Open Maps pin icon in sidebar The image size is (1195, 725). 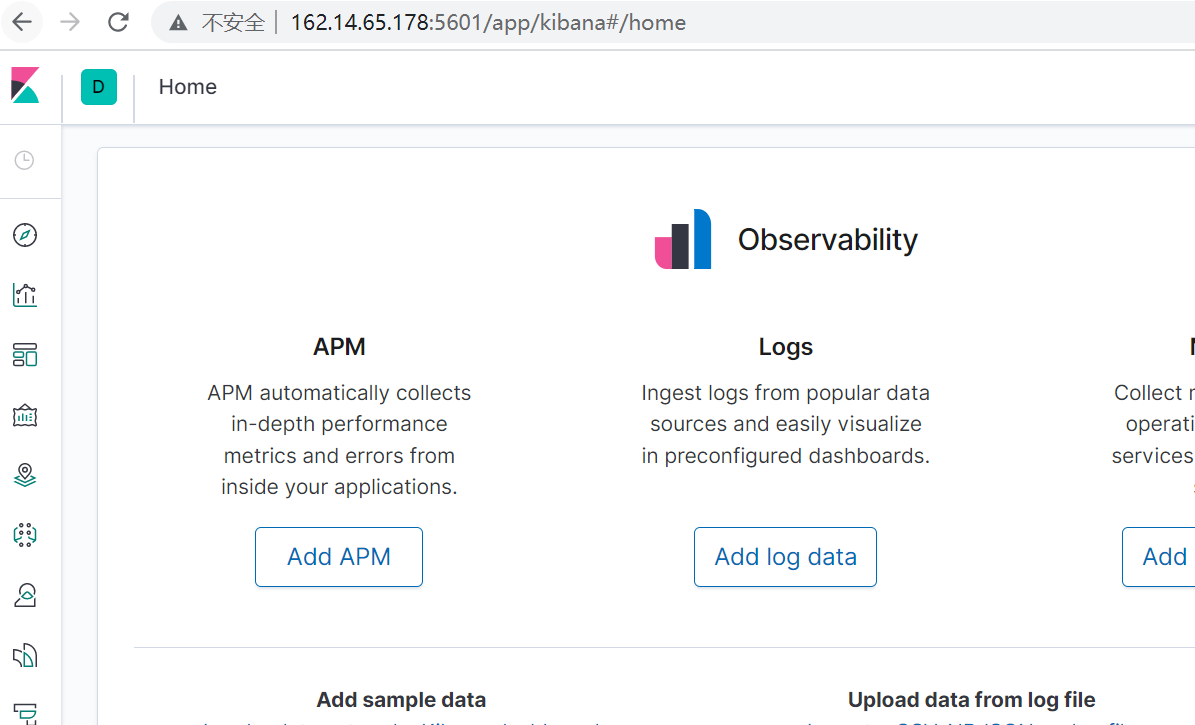[x=25, y=475]
